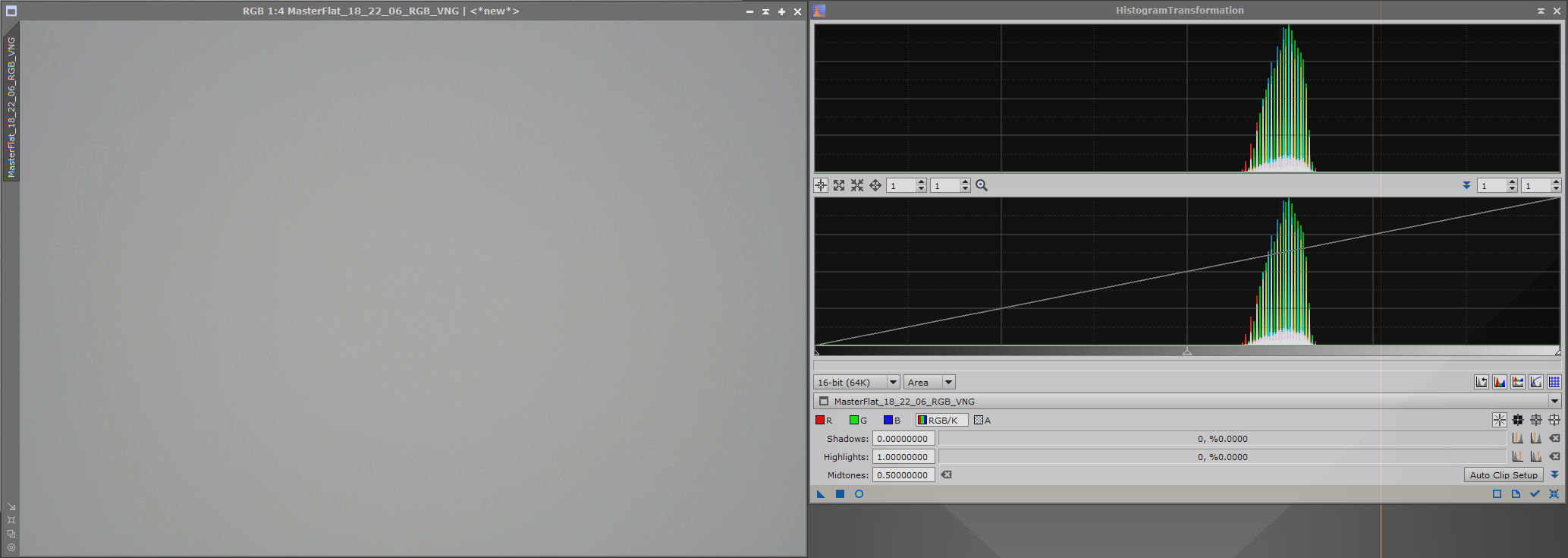Image resolution: width=1568 pixels, height=558 pixels.
Task: Decrease the input histogram vertical zoom
Action: click(965, 188)
